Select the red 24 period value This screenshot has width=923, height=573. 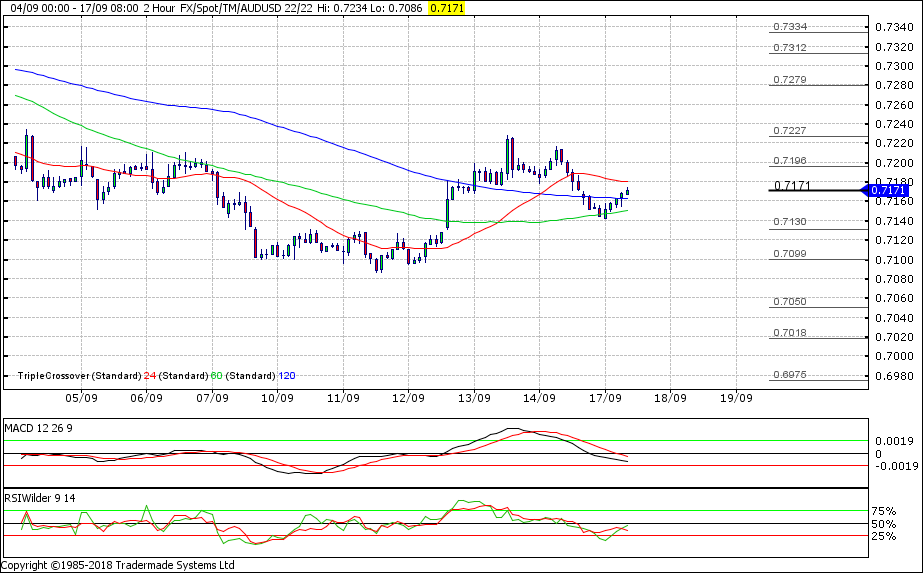[x=149, y=376]
